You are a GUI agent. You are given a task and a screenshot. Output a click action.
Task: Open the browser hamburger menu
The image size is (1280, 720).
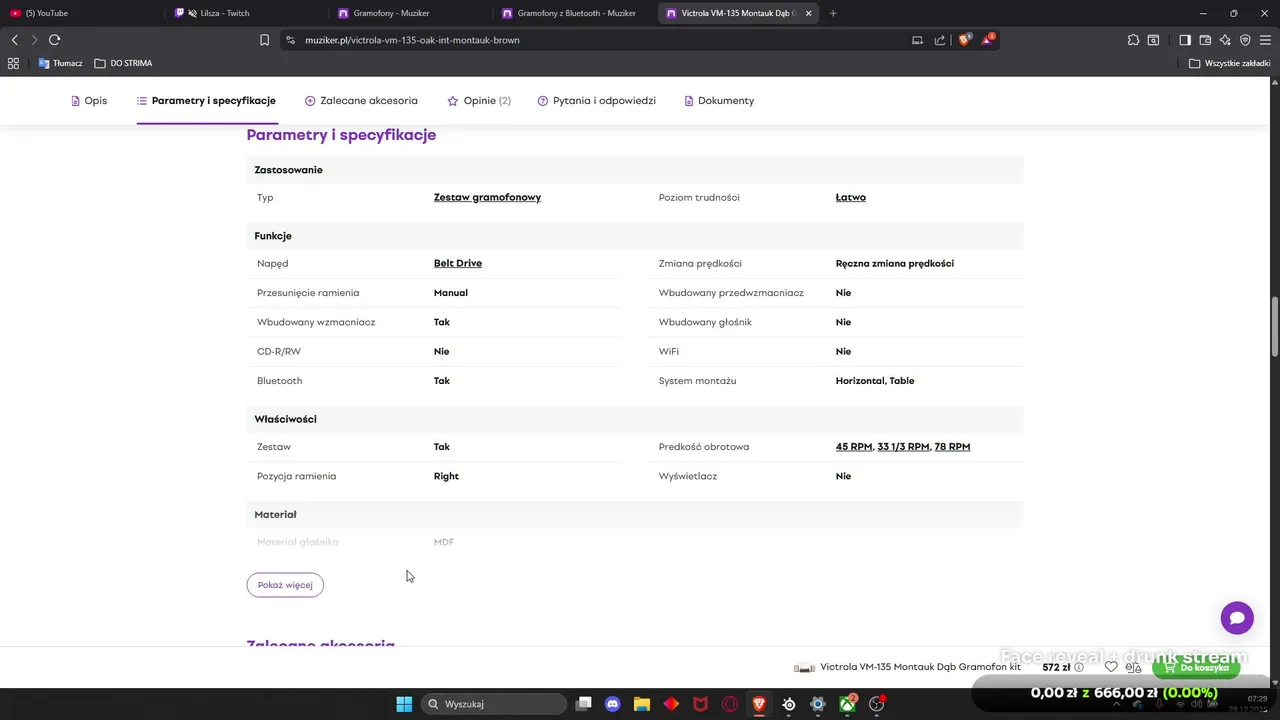[x=1265, y=40]
